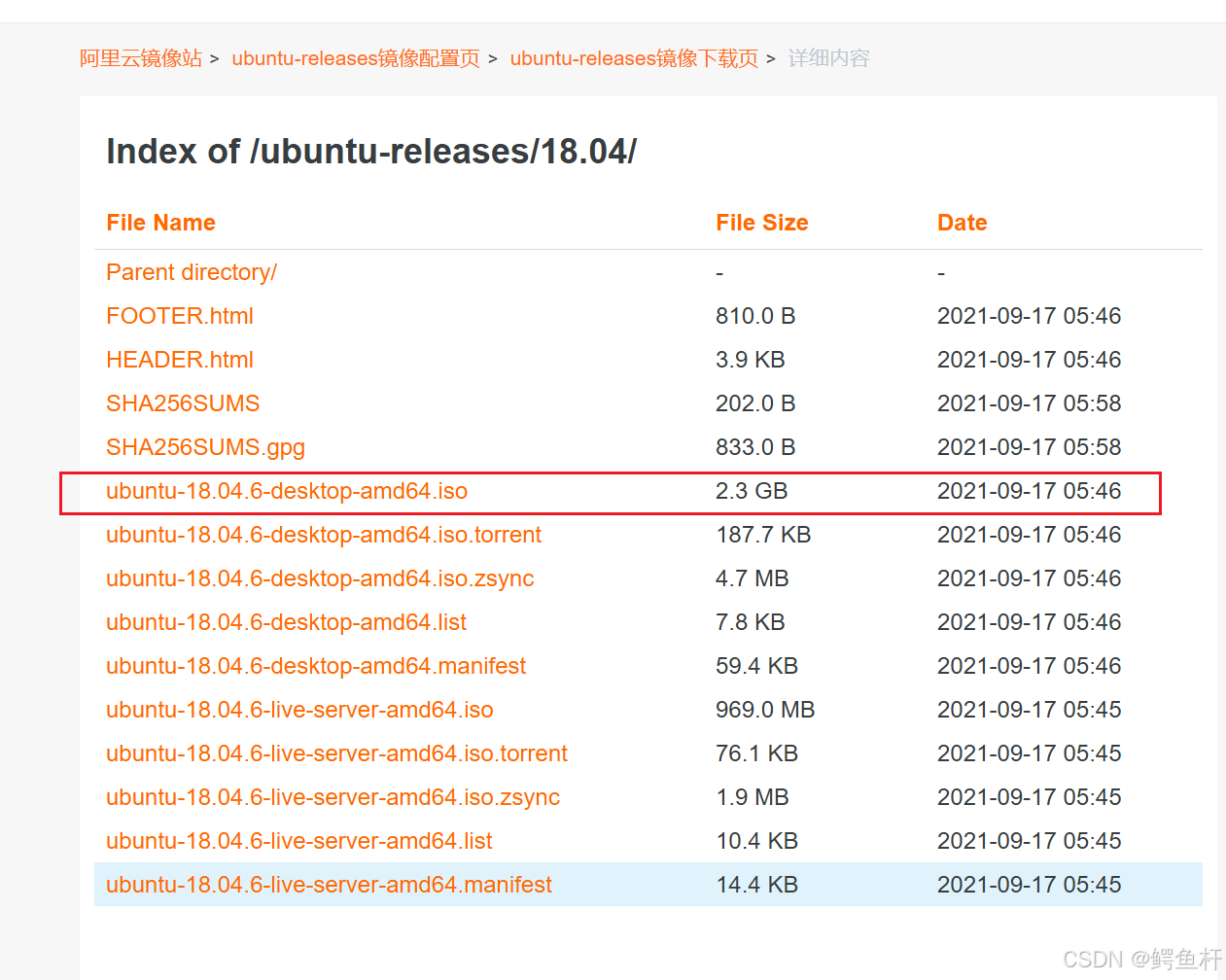This screenshot has height=980, width=1226.
Task: Click the 14.4 KB size value
Action: 756,885
